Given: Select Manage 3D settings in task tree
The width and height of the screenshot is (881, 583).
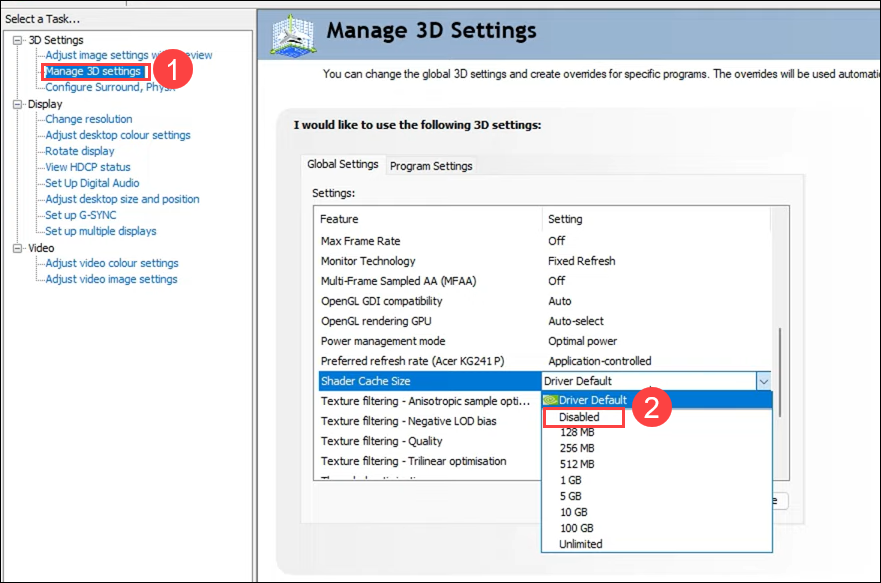Looking at the screenshot, I should click(93, 71).
